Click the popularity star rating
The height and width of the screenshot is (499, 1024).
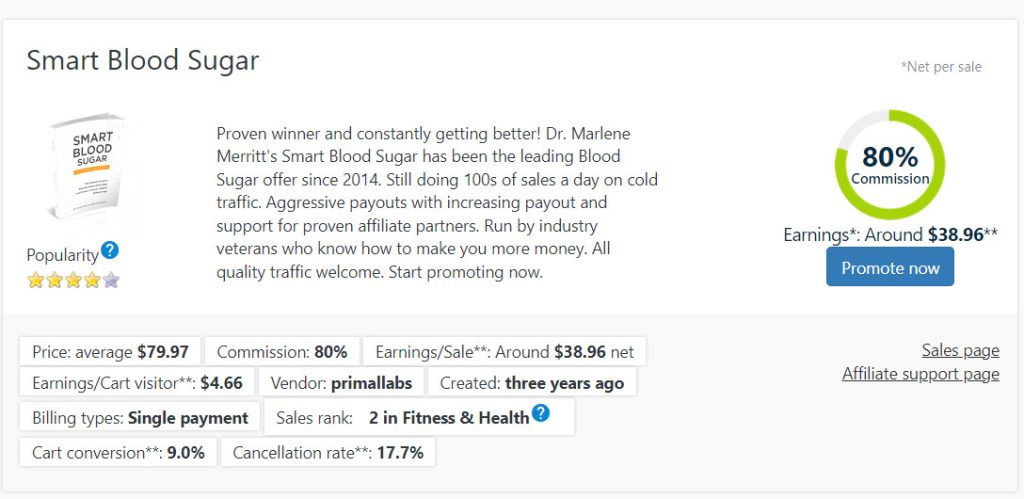pos(73,280)
